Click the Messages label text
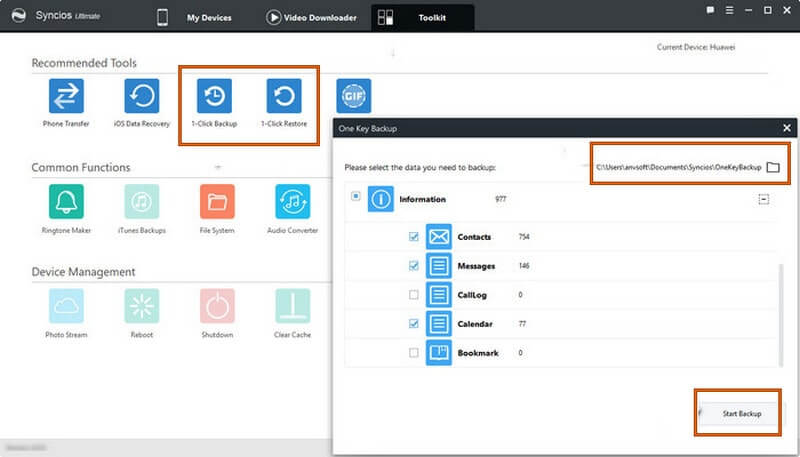The width and height of the screenshot is (800, 457). (x=477, y=266)
